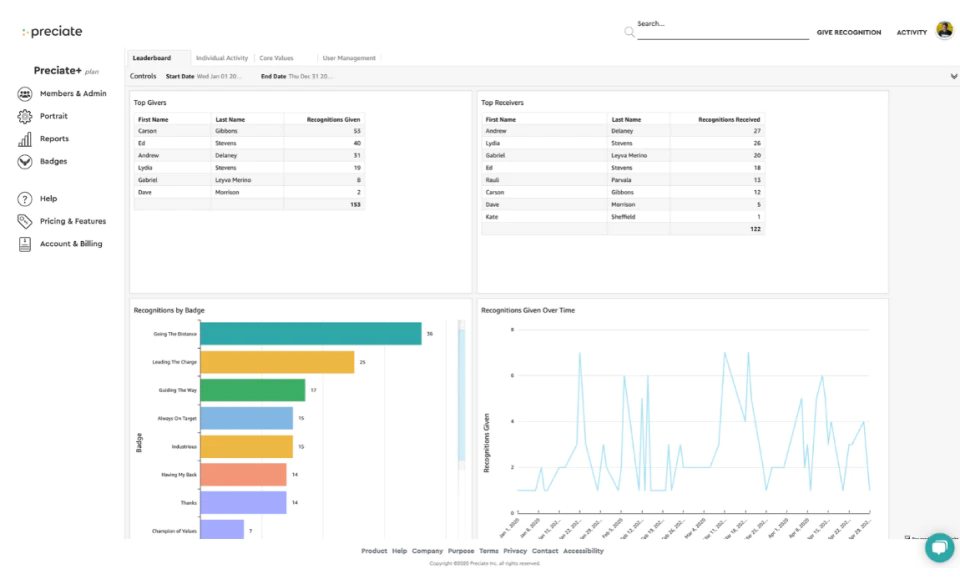
Task: Click the Account & Billing icon
Action: pos(24,244)
